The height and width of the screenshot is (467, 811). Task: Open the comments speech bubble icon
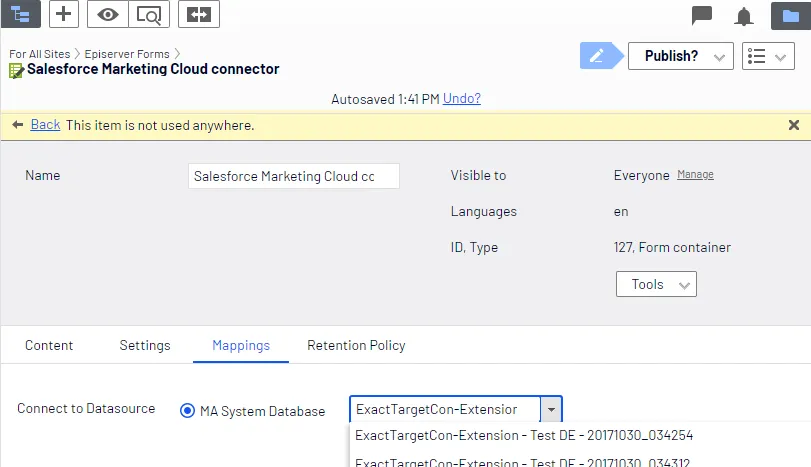[x=701, y=16]
